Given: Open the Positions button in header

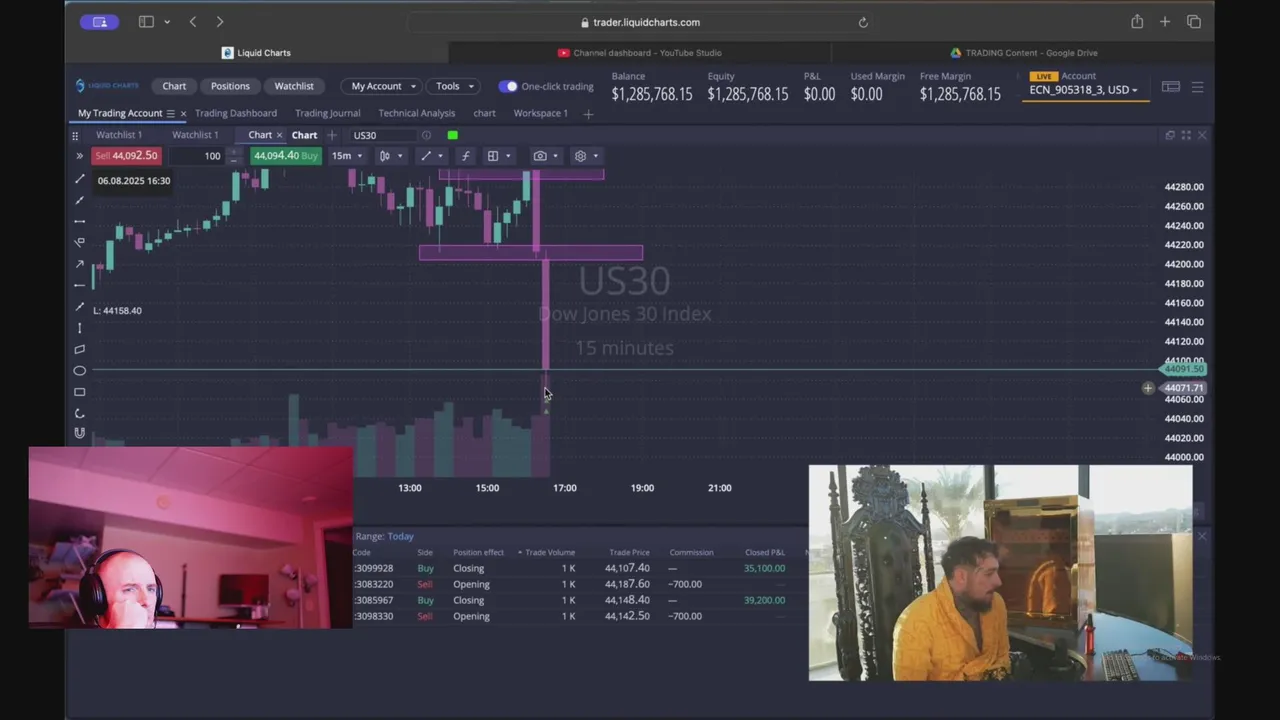Looking at the screenshot, I should (230, 86).
